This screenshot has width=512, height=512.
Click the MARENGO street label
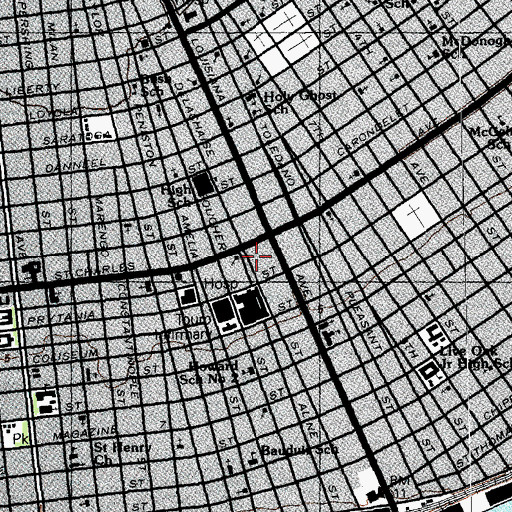(x=101, y=227)
